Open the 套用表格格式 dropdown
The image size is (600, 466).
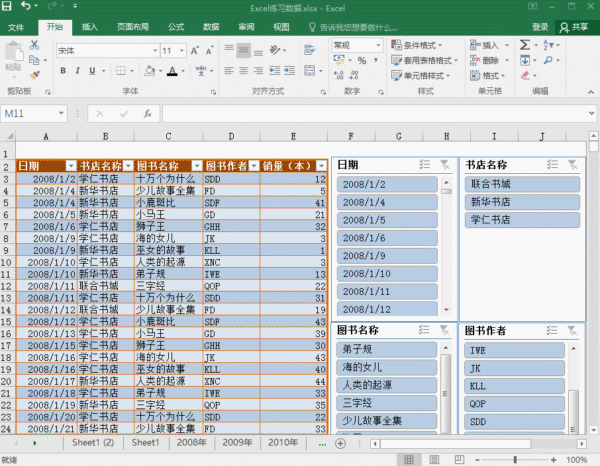425,60
